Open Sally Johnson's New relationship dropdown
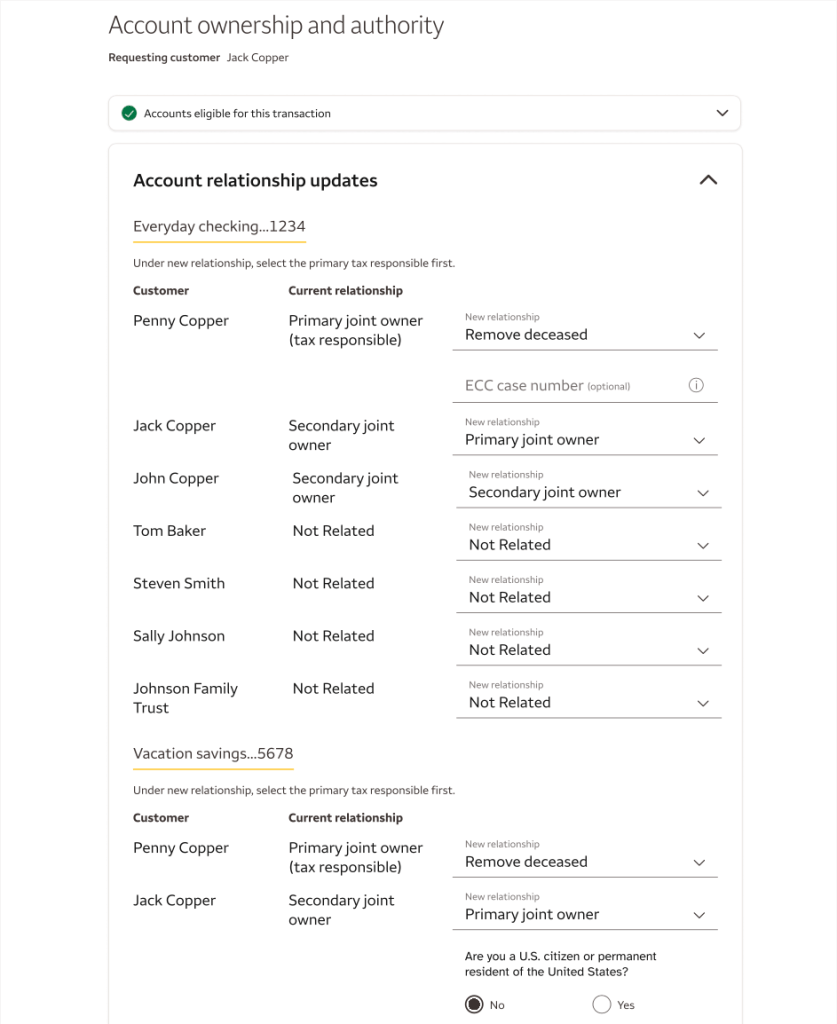Viewport: 837px width, 1024px height. pyautogui.click(x=588, y=650)
